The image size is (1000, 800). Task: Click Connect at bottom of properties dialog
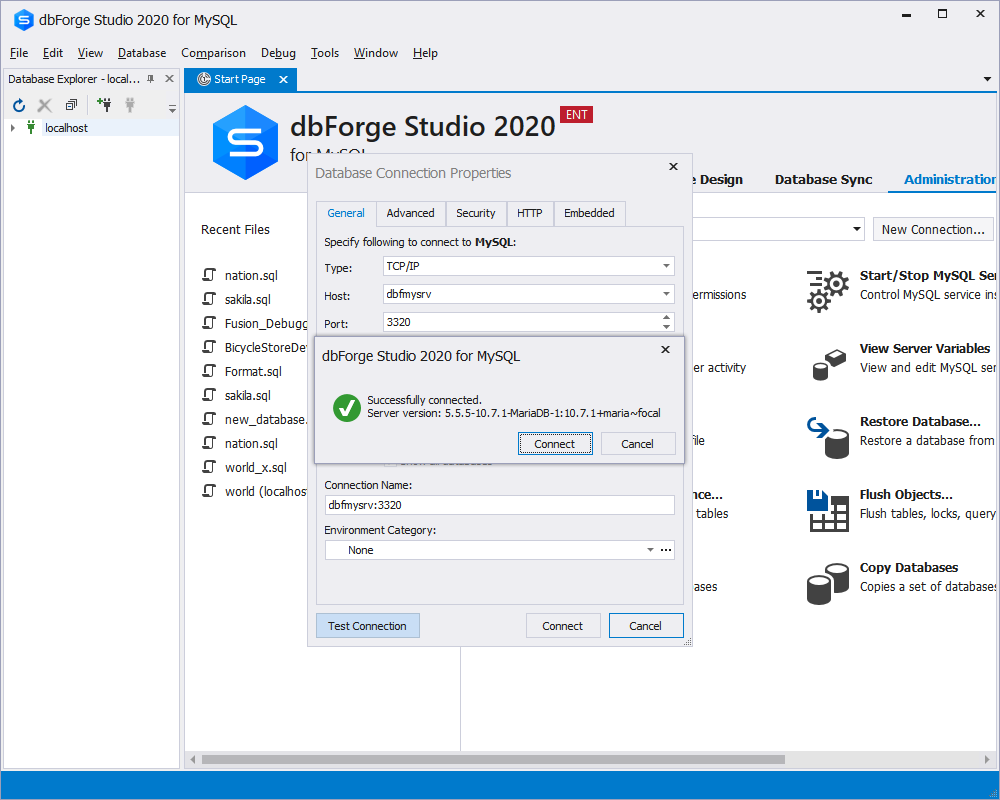pyautogui.click(x=562, y=626)
